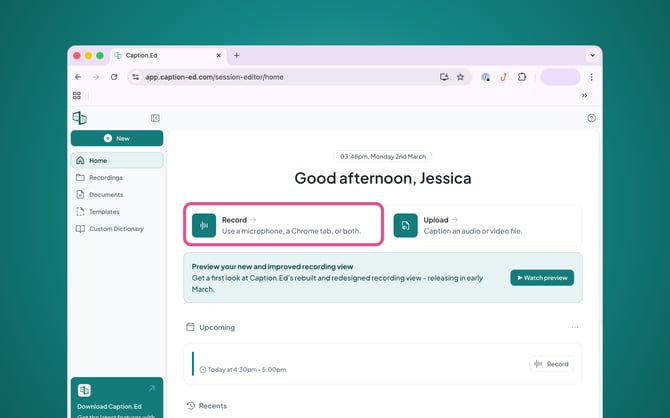The width and height of the screenshot is (670, 418).
Task: Click the Caption.Ed logo icon
Action: point(79,118)
